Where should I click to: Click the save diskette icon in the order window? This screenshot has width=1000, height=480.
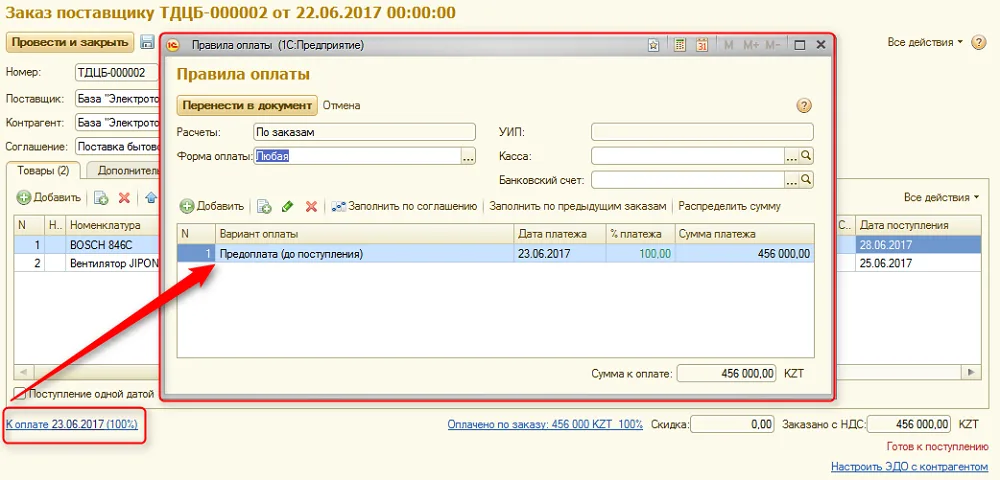[147, 43]
